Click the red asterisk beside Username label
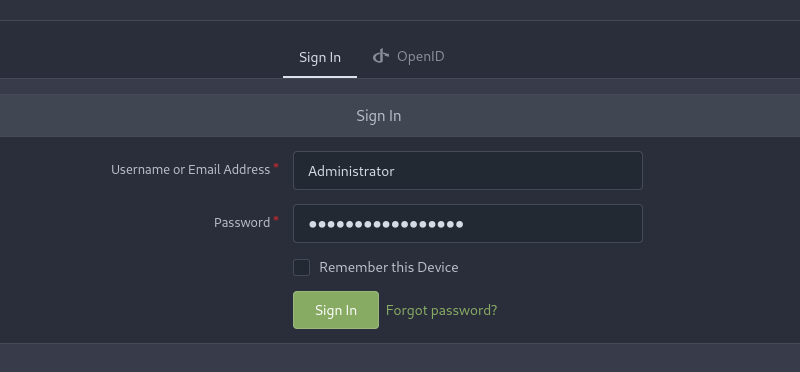800x372 pixels. coord(276,166)
